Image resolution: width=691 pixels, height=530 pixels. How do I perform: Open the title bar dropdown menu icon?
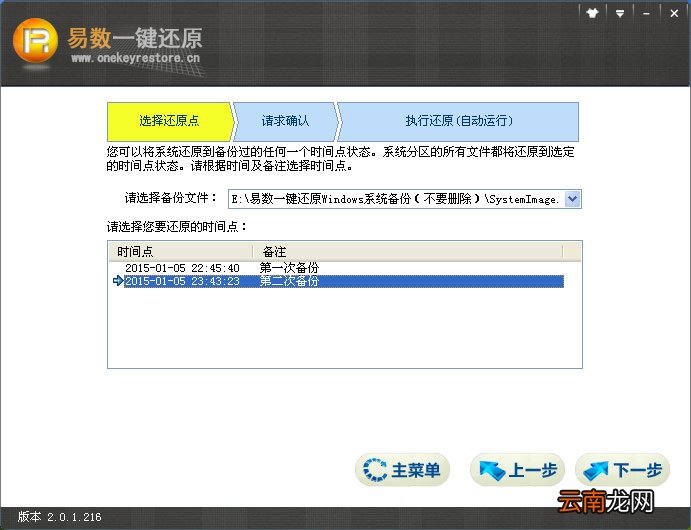pos(620,13)
